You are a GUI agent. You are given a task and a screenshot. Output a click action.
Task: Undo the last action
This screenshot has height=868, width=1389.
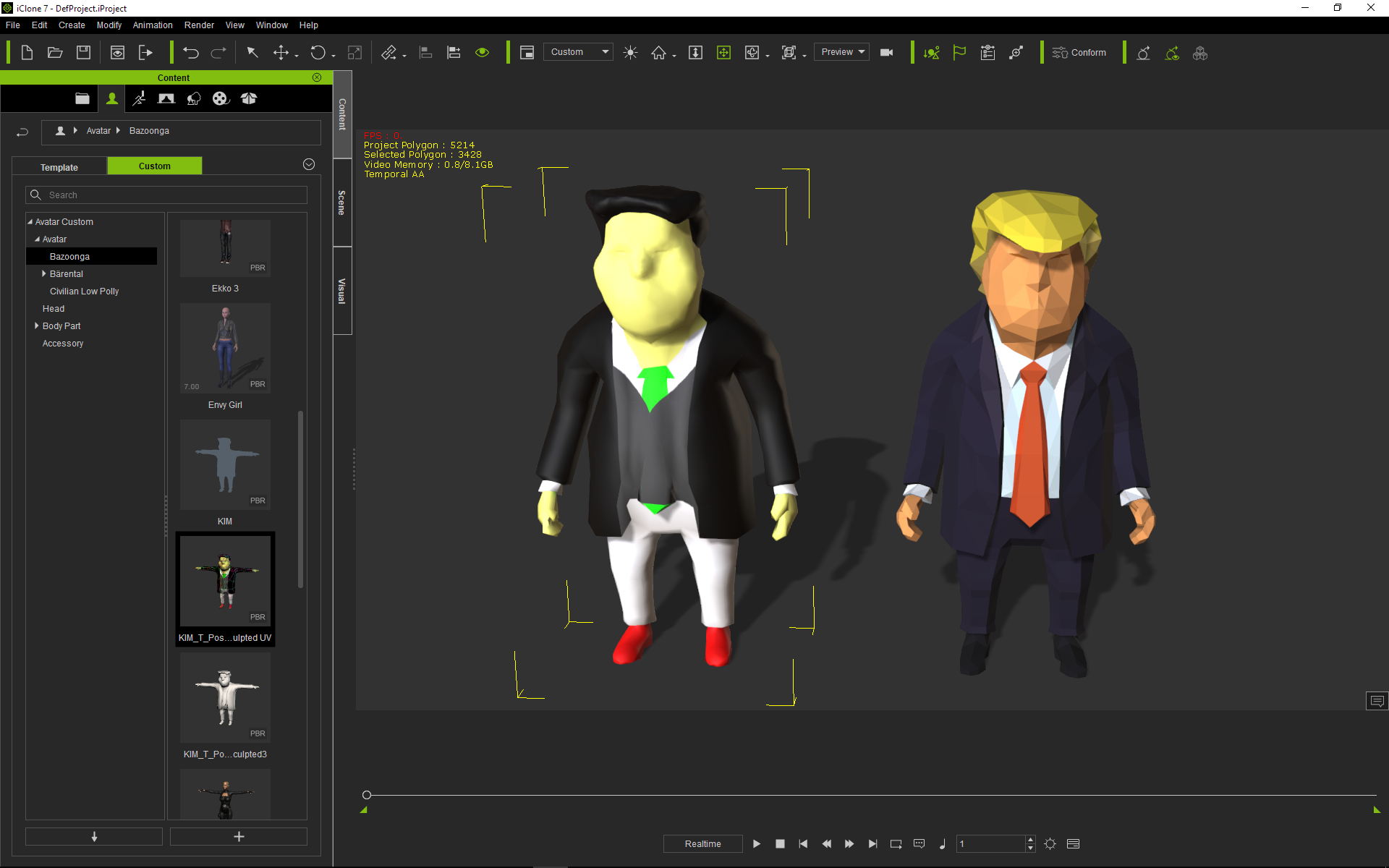(191, 53)
